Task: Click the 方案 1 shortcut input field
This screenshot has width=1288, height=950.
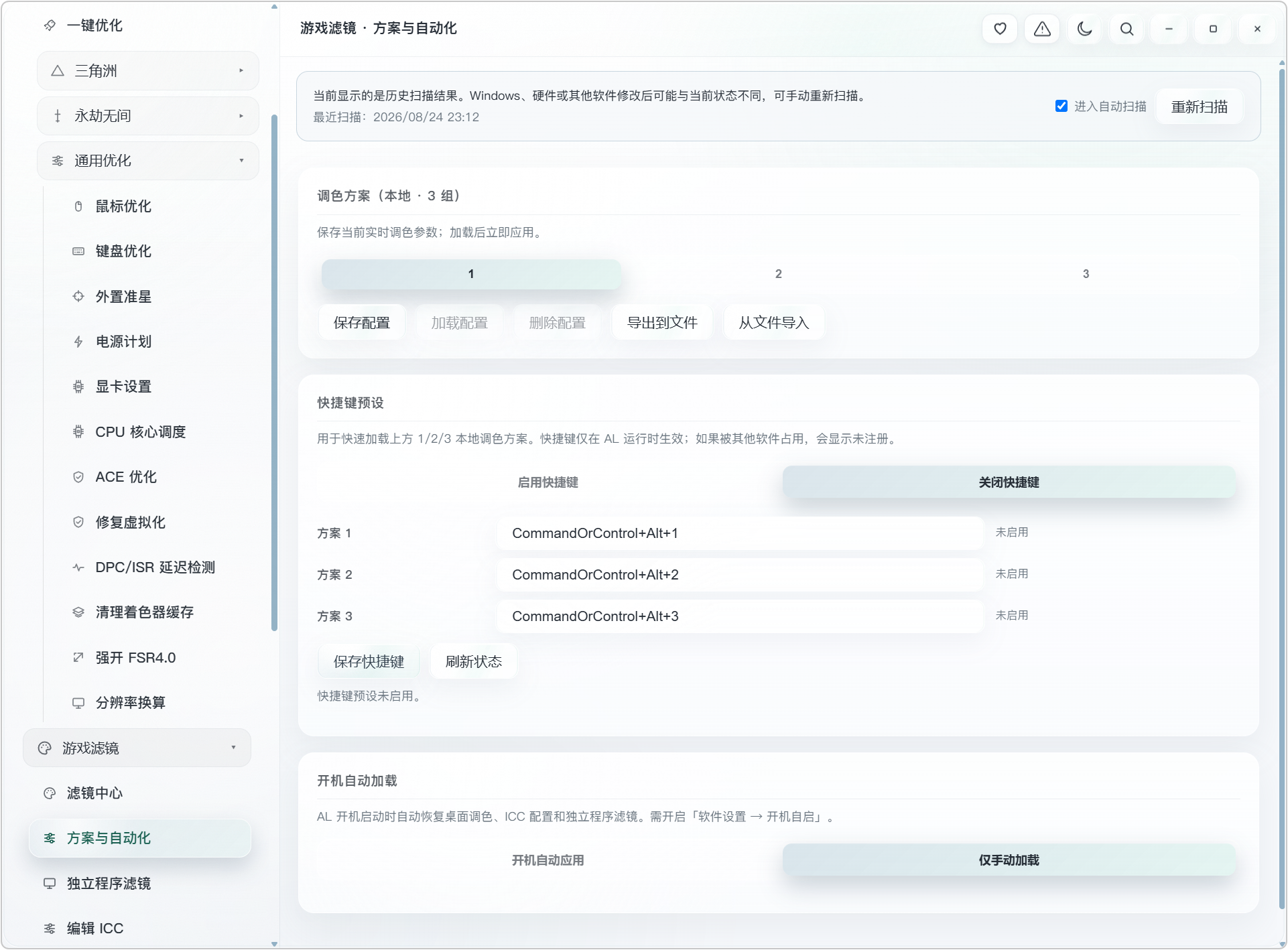Action: tap(740, 533)
